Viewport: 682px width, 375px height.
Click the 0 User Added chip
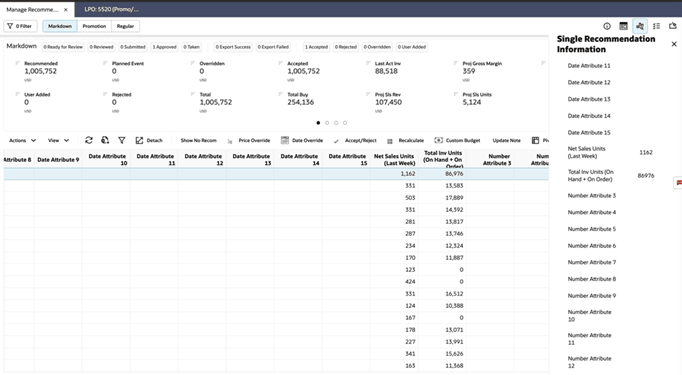(412, 47)
